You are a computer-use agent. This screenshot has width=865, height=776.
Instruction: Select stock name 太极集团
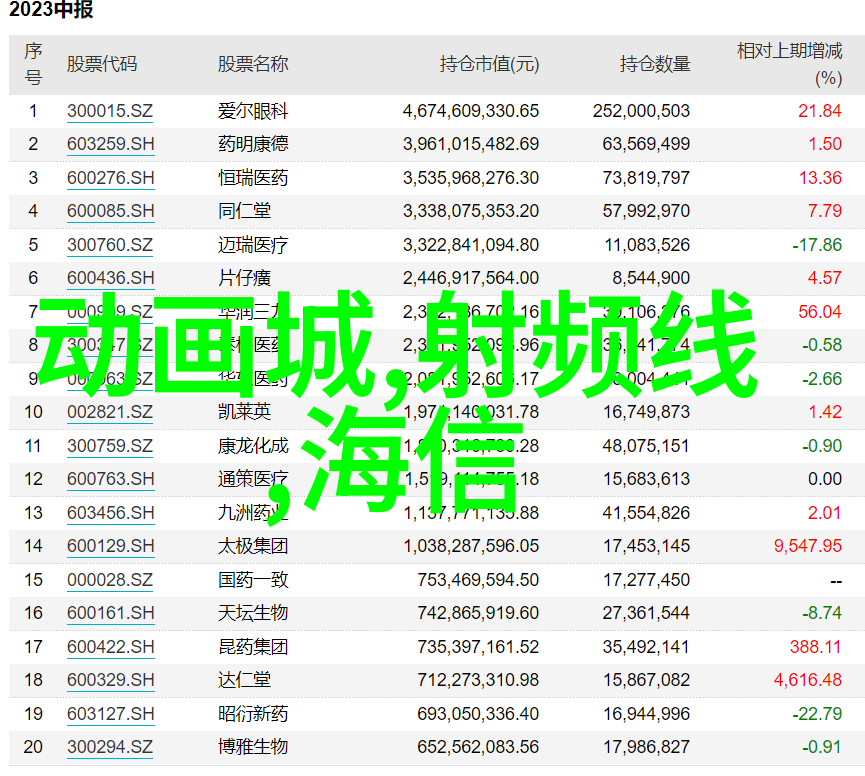click(253, 546)
